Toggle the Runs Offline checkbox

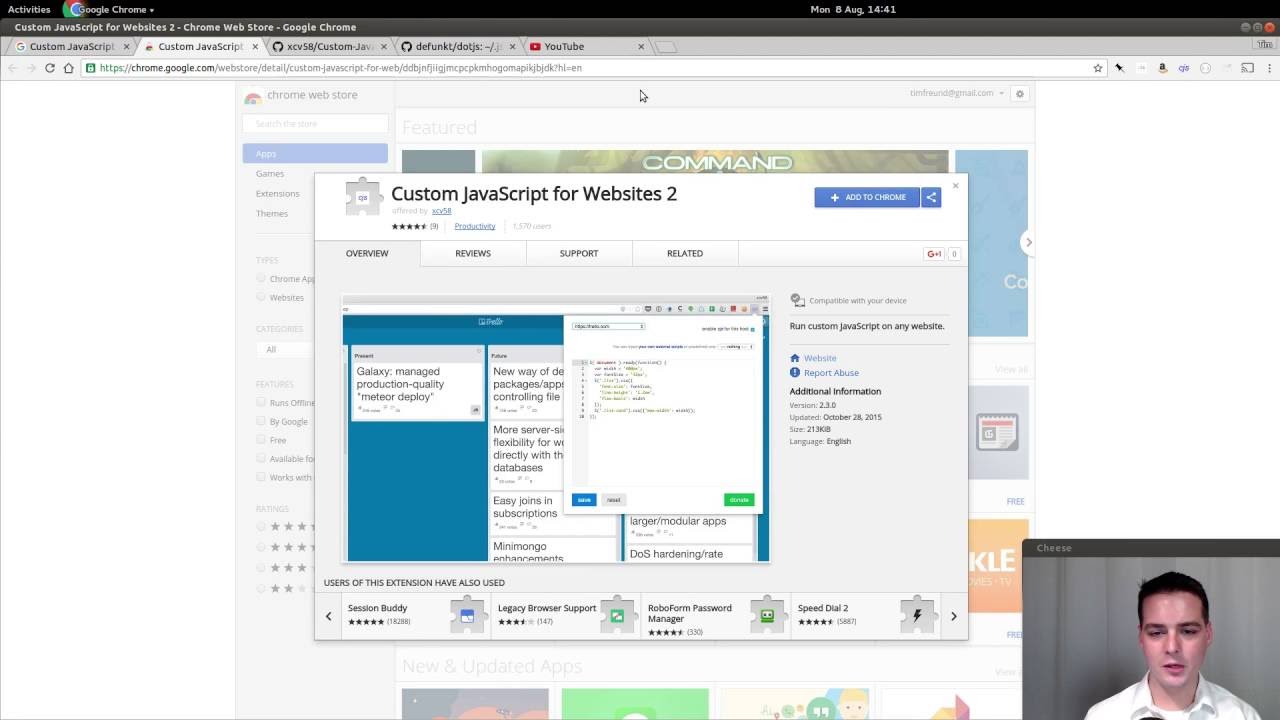[261, 402]
